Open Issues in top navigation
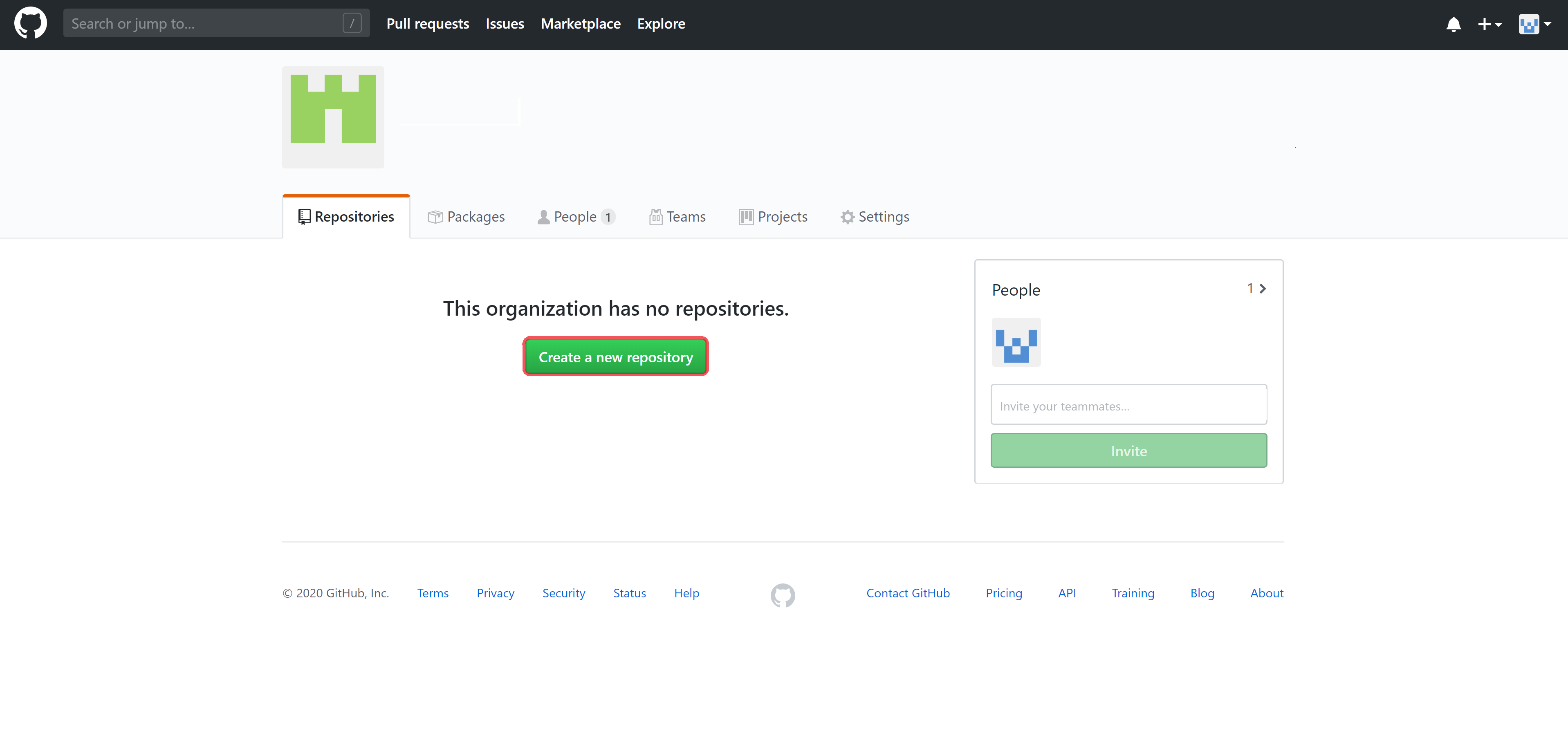 tap(505, 24)
